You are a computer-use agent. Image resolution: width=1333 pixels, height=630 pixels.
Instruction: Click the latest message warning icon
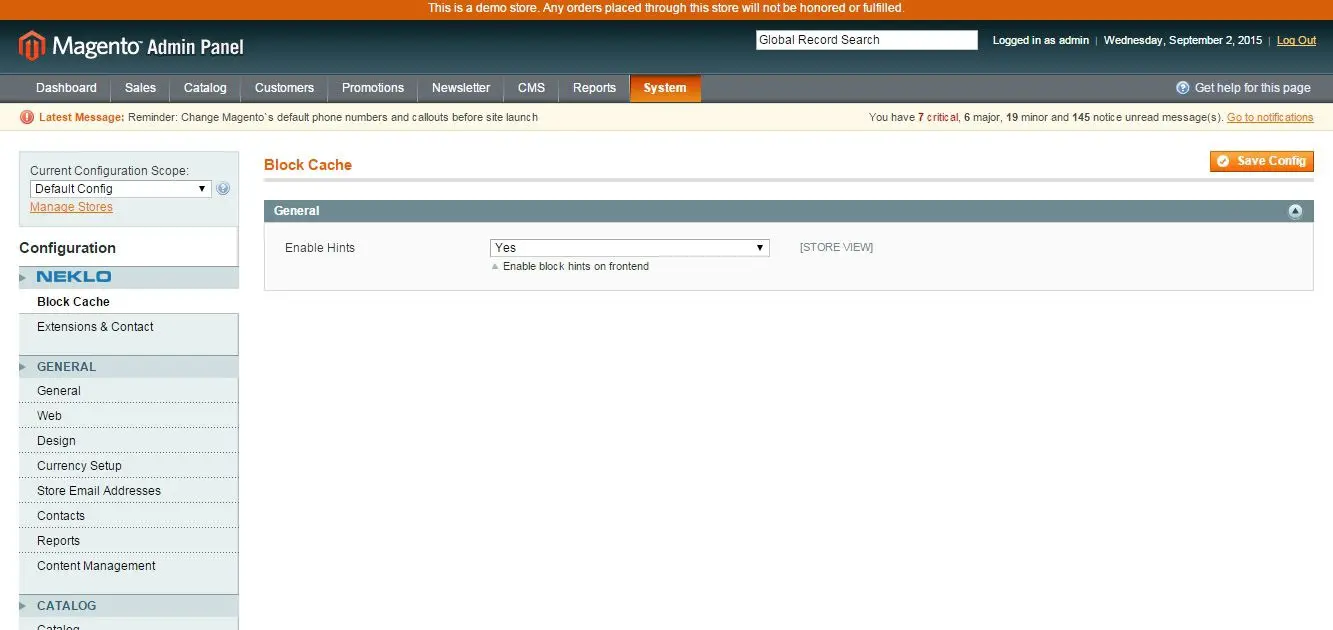click(x=27, y=117)
